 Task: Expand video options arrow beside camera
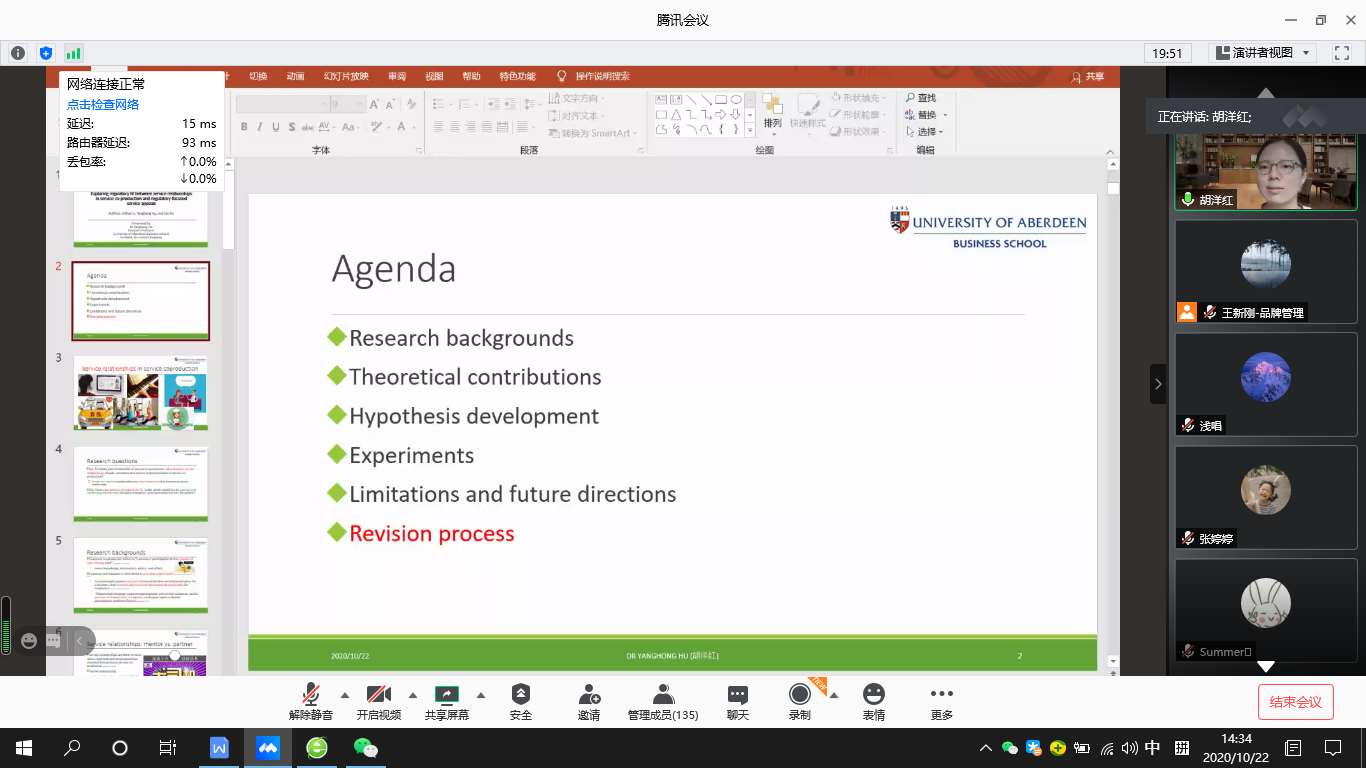[413, 695]
